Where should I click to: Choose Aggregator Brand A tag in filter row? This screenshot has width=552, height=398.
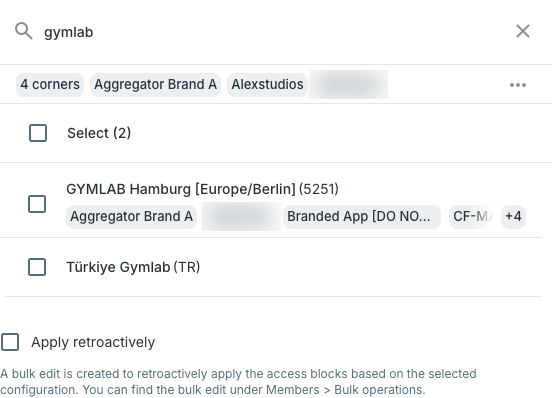point(155,84)
